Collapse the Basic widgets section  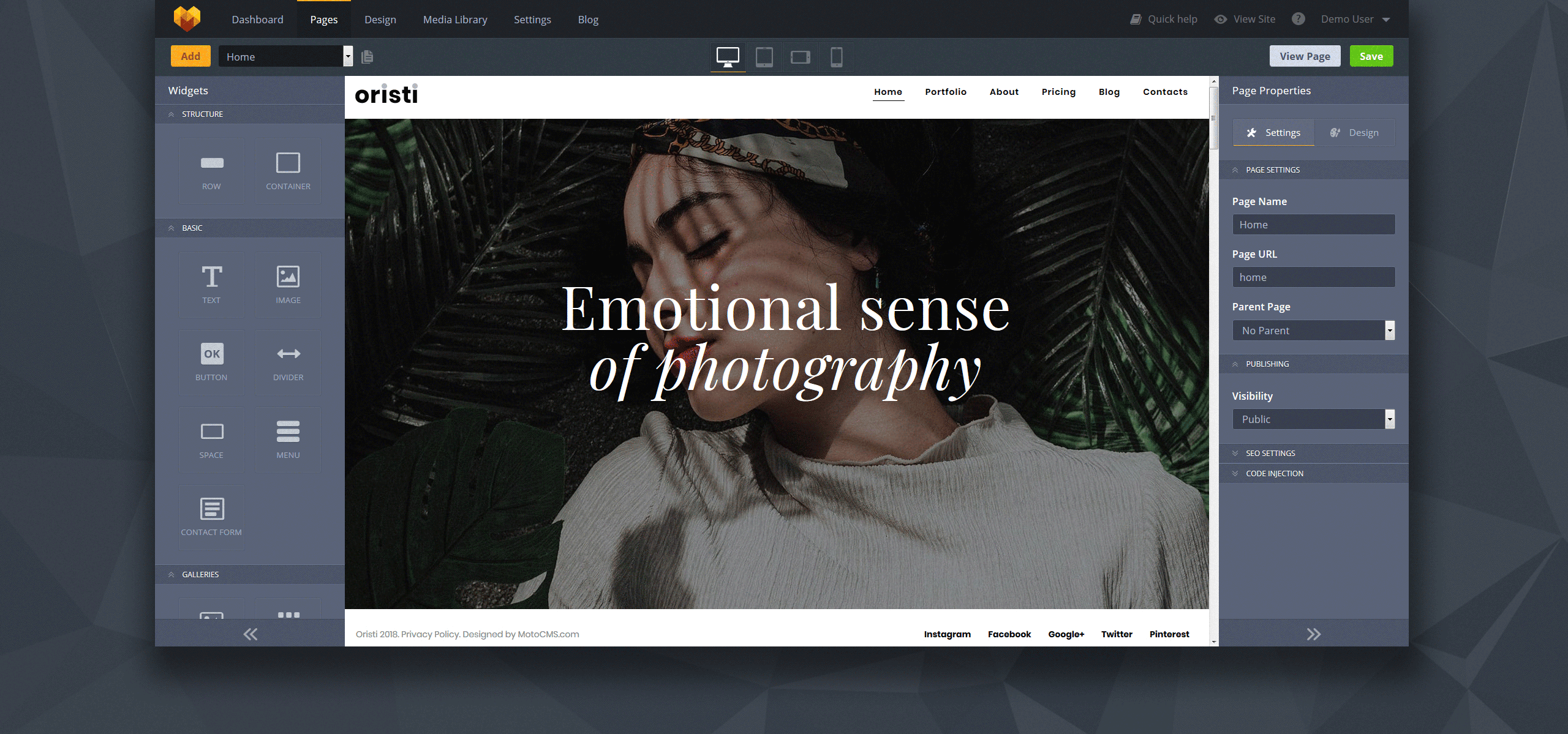(x=250, y=228)
